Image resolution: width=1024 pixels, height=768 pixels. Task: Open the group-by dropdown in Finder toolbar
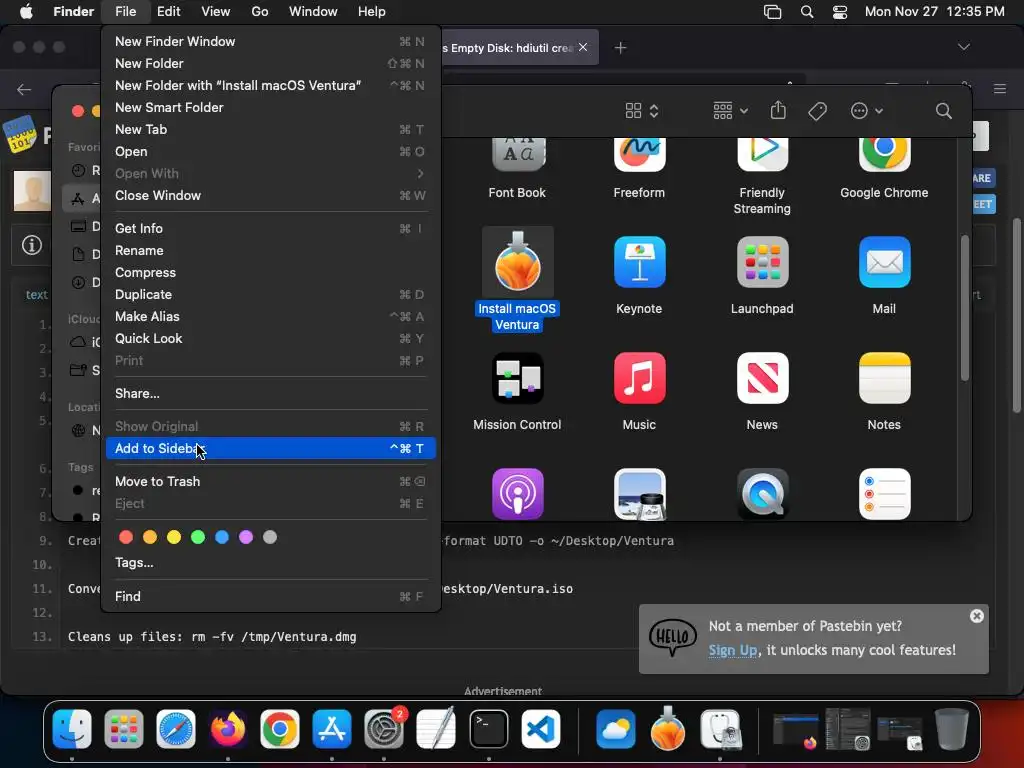point(730,111)
